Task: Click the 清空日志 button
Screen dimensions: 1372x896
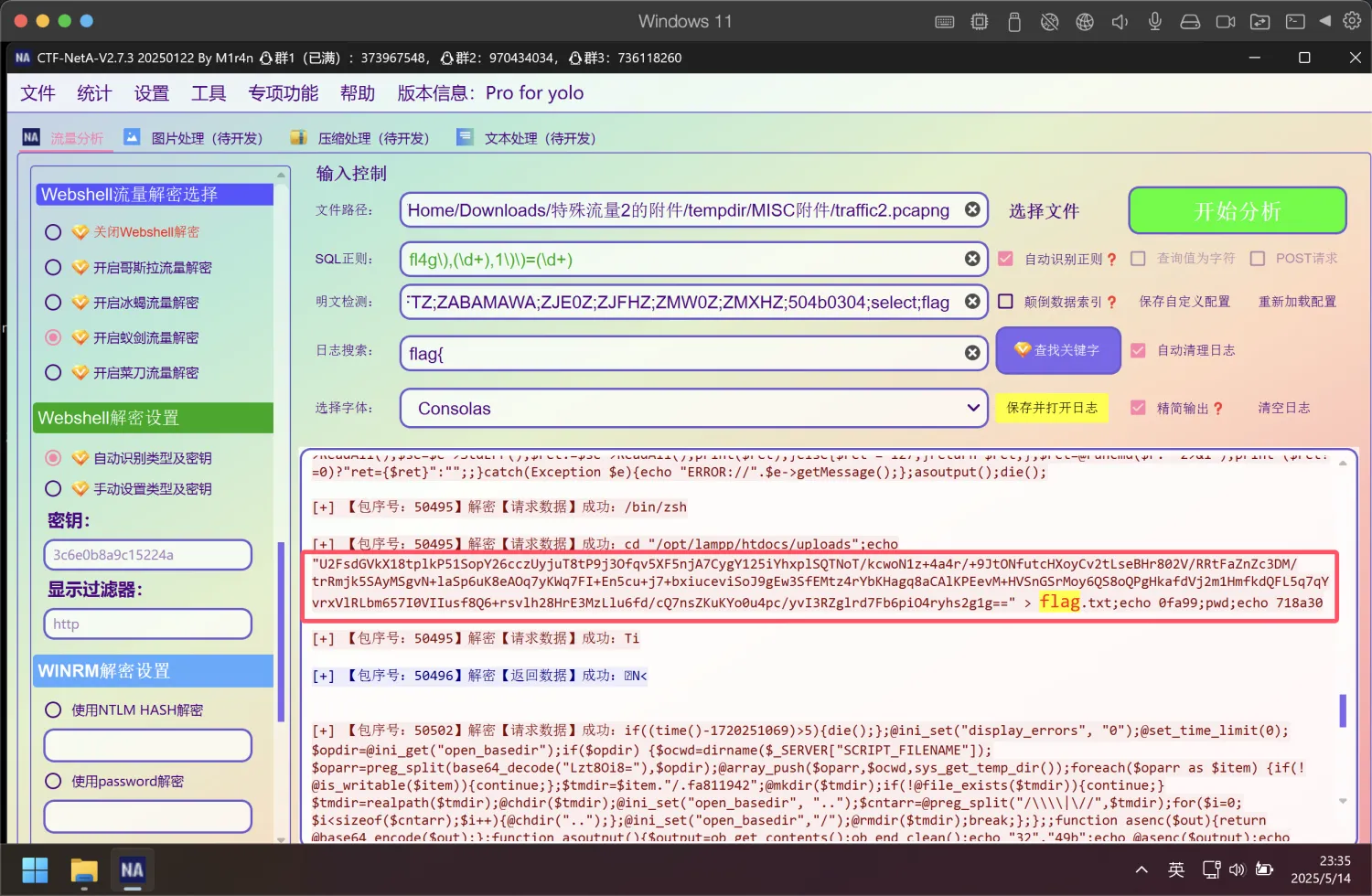Action: coord(1284,408)
